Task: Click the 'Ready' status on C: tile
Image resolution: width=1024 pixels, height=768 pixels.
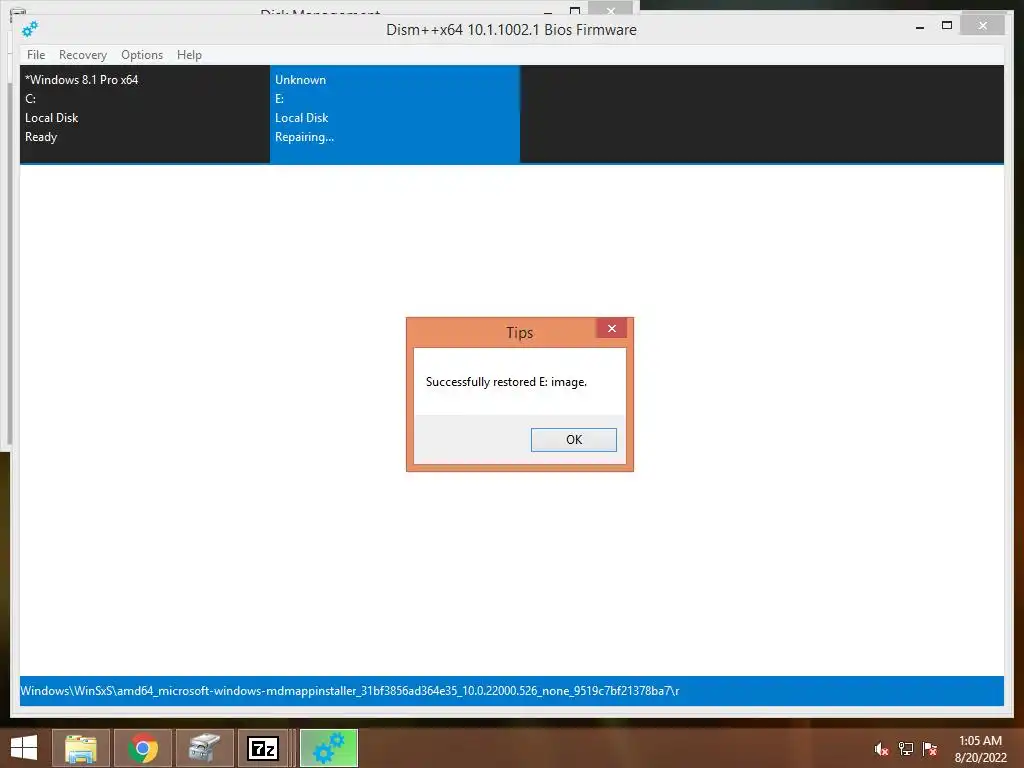Action: [x=41, y=137]
